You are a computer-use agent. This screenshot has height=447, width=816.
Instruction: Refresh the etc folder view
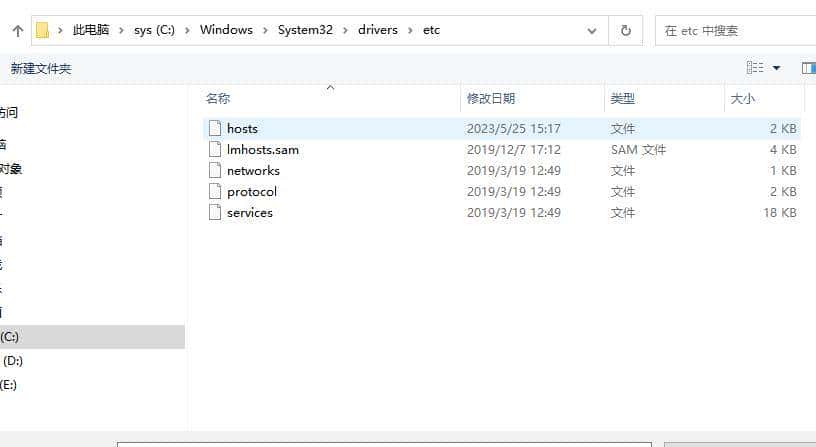[626, 31]
